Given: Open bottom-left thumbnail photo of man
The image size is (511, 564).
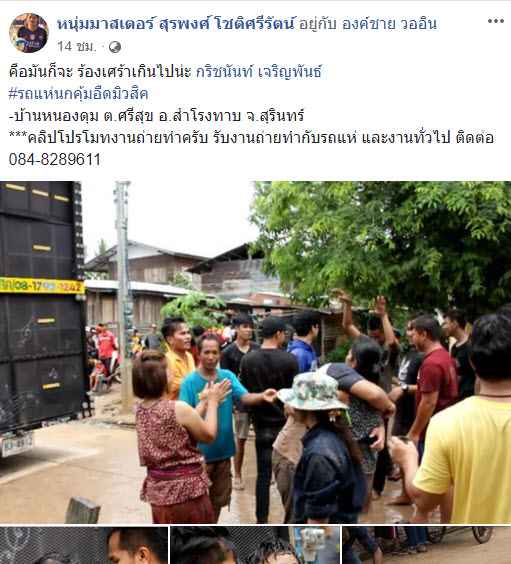Looking at the screenshot, I should click(x=84, y=545).
